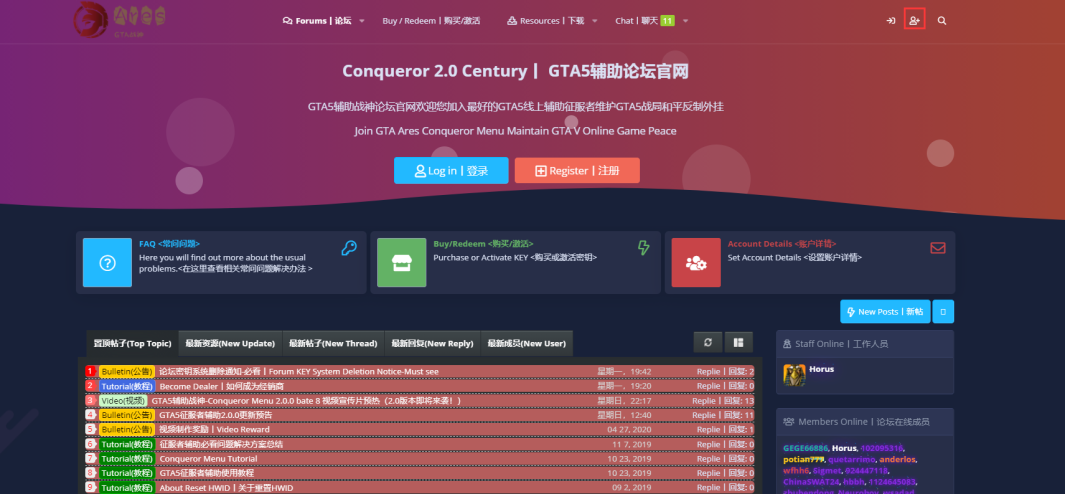Click the Chat count badge 11
The image size is (1065, 494).
point(667,21)
